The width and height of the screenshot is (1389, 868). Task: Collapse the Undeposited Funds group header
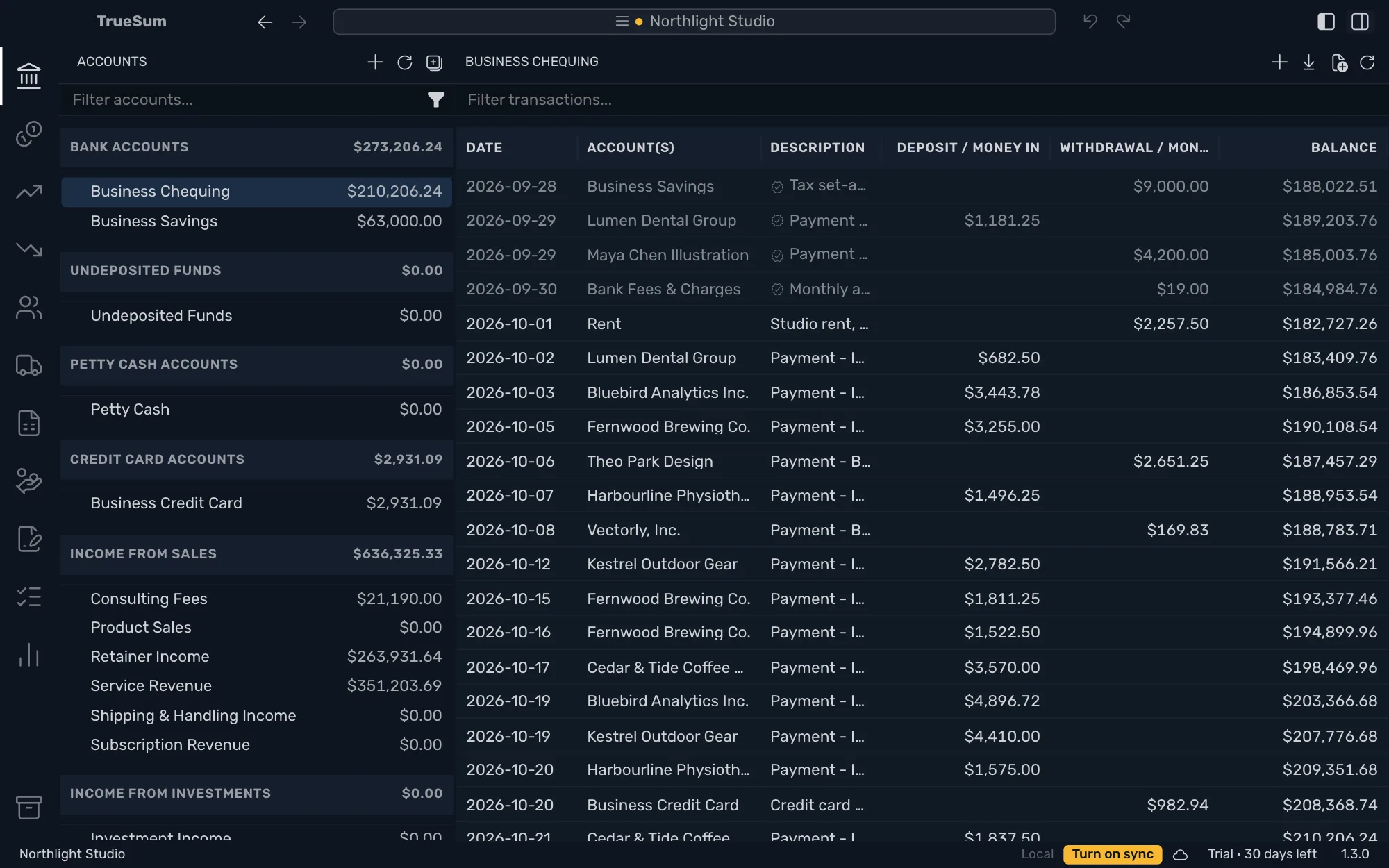256,271
